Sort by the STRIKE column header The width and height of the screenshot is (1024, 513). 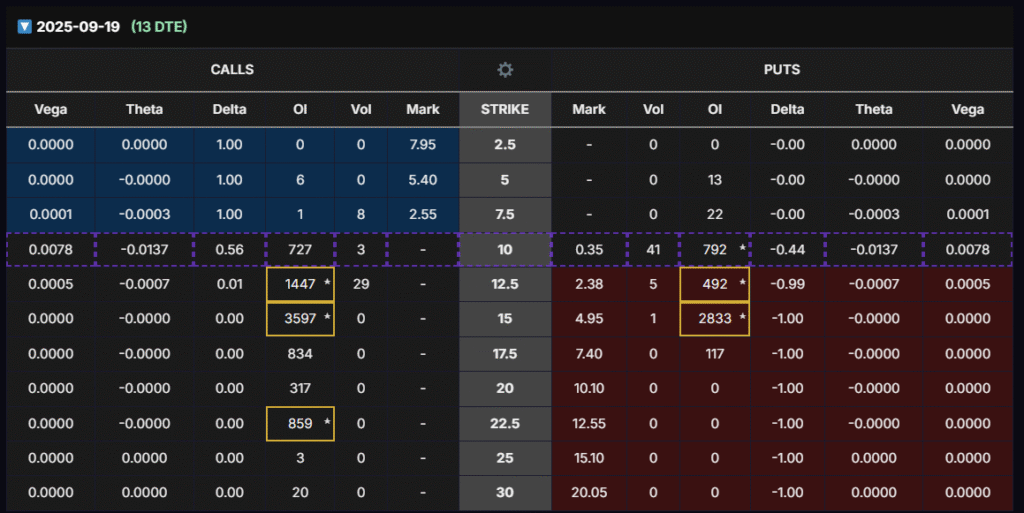pos(505,109)
